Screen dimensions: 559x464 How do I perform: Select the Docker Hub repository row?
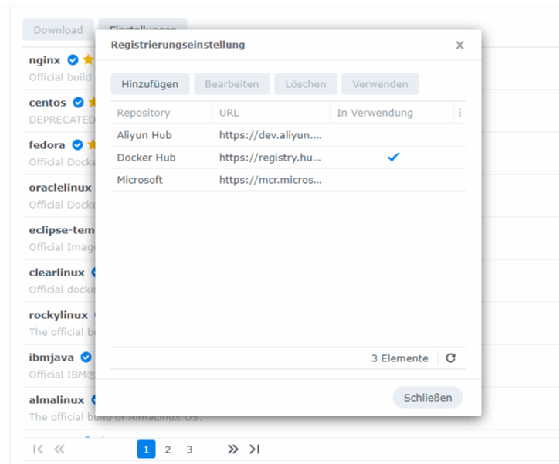(288, 158)
